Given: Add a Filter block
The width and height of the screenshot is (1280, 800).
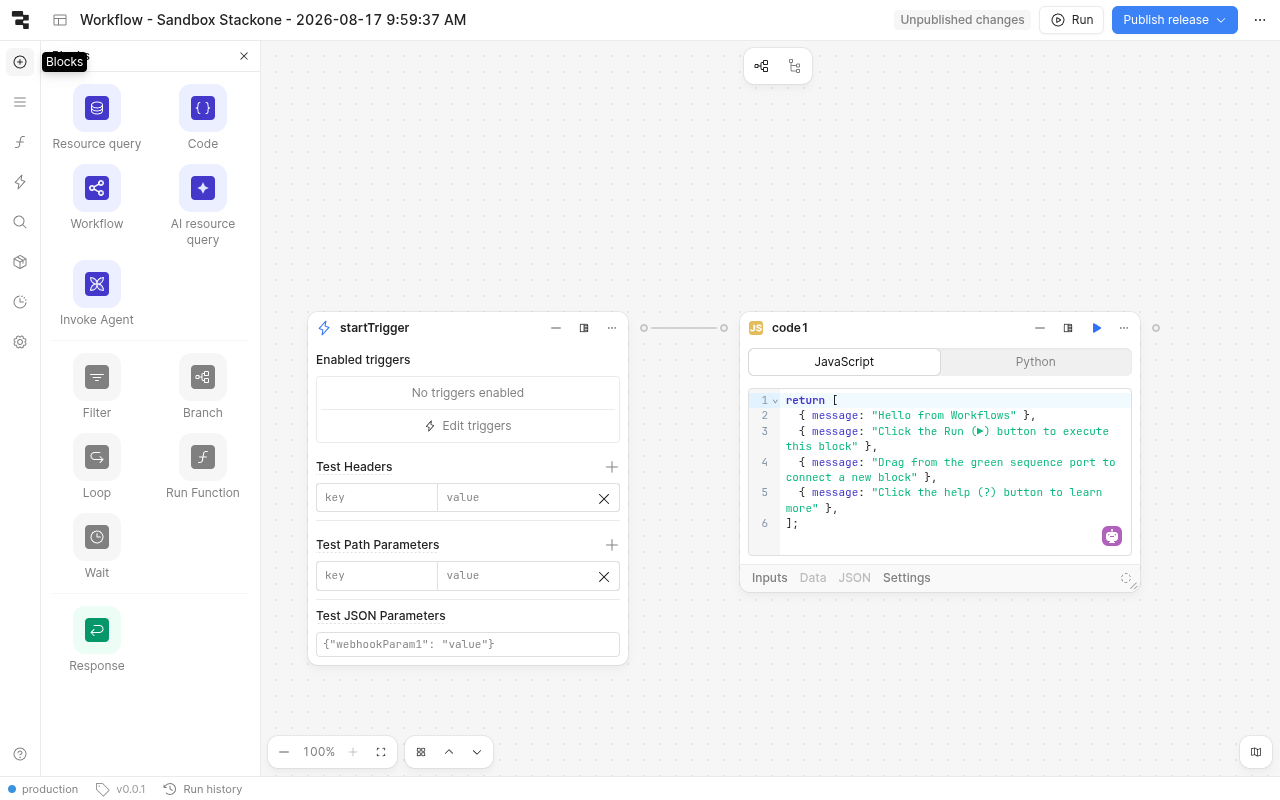Looking at the screenshot, I should tap(97, 386).
